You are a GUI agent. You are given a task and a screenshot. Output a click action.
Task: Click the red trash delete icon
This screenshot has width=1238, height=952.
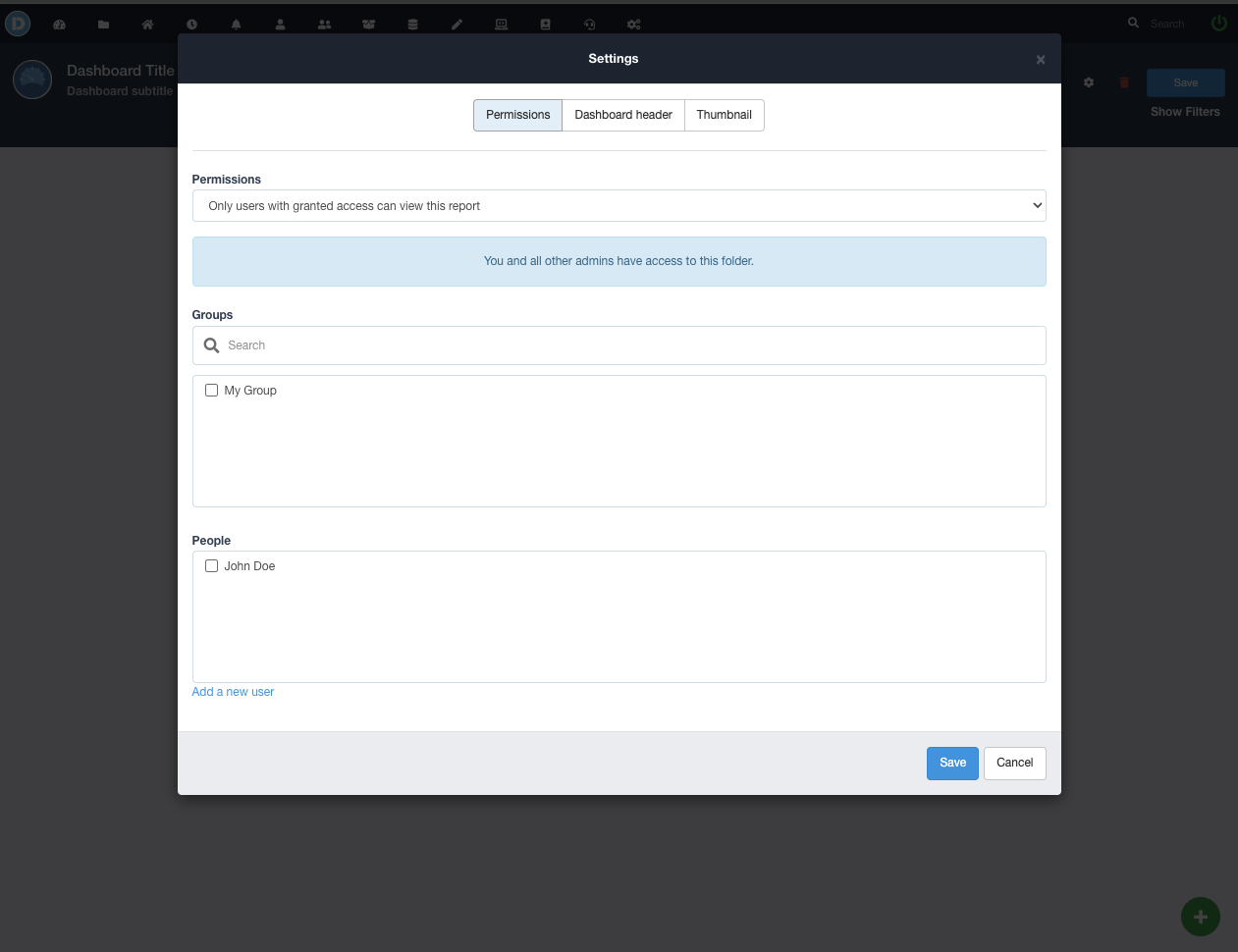point(1124,82)
